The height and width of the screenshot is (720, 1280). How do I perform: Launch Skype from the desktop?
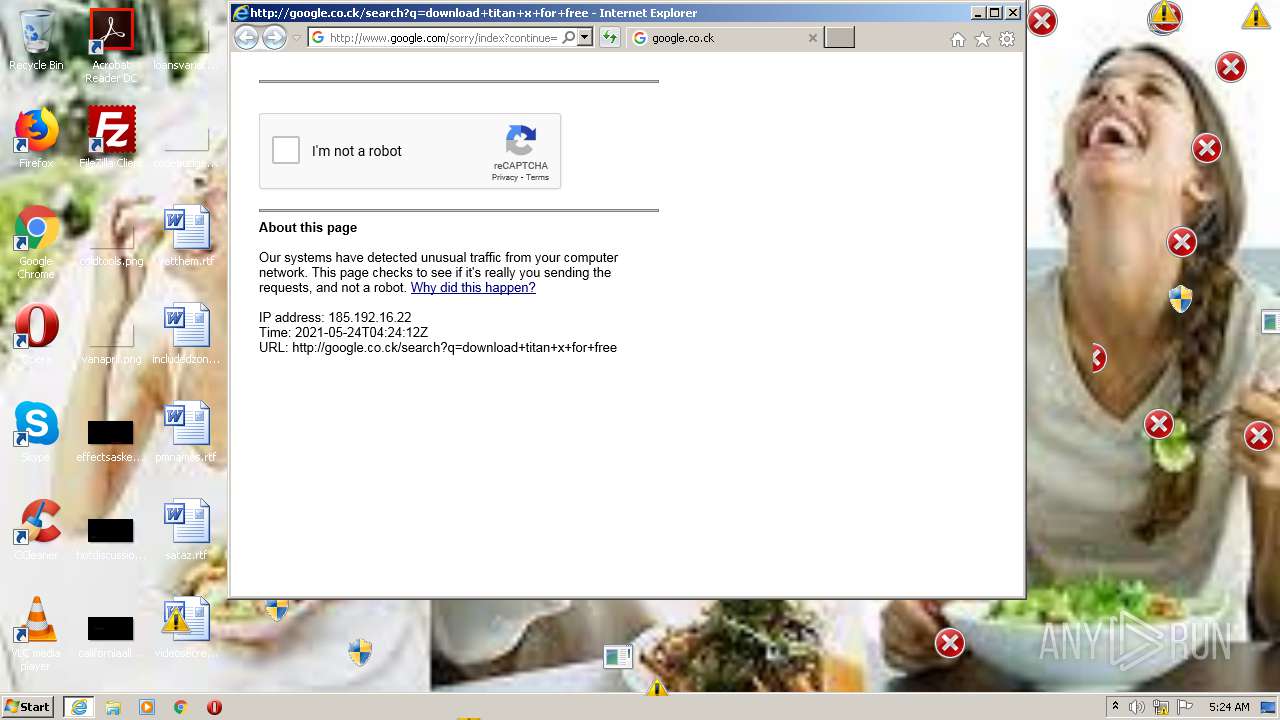(36, 432)
